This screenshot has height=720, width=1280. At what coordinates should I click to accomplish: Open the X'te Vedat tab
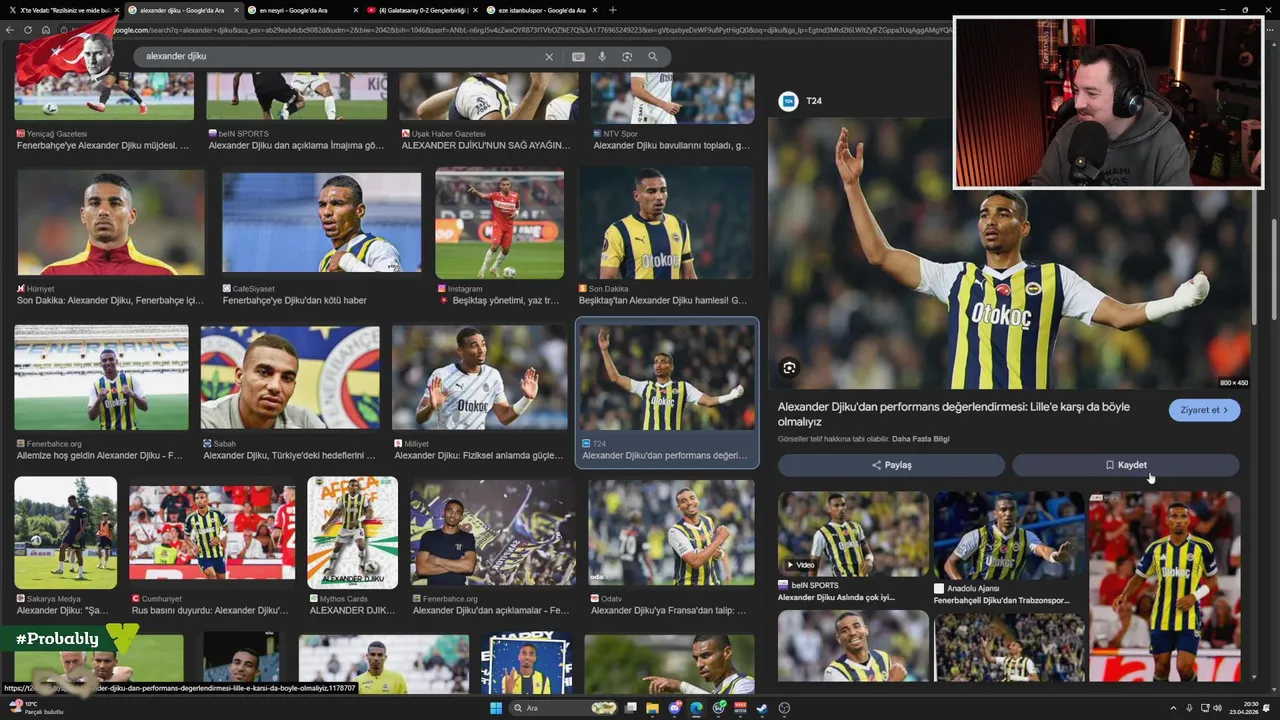pos(62,10)
